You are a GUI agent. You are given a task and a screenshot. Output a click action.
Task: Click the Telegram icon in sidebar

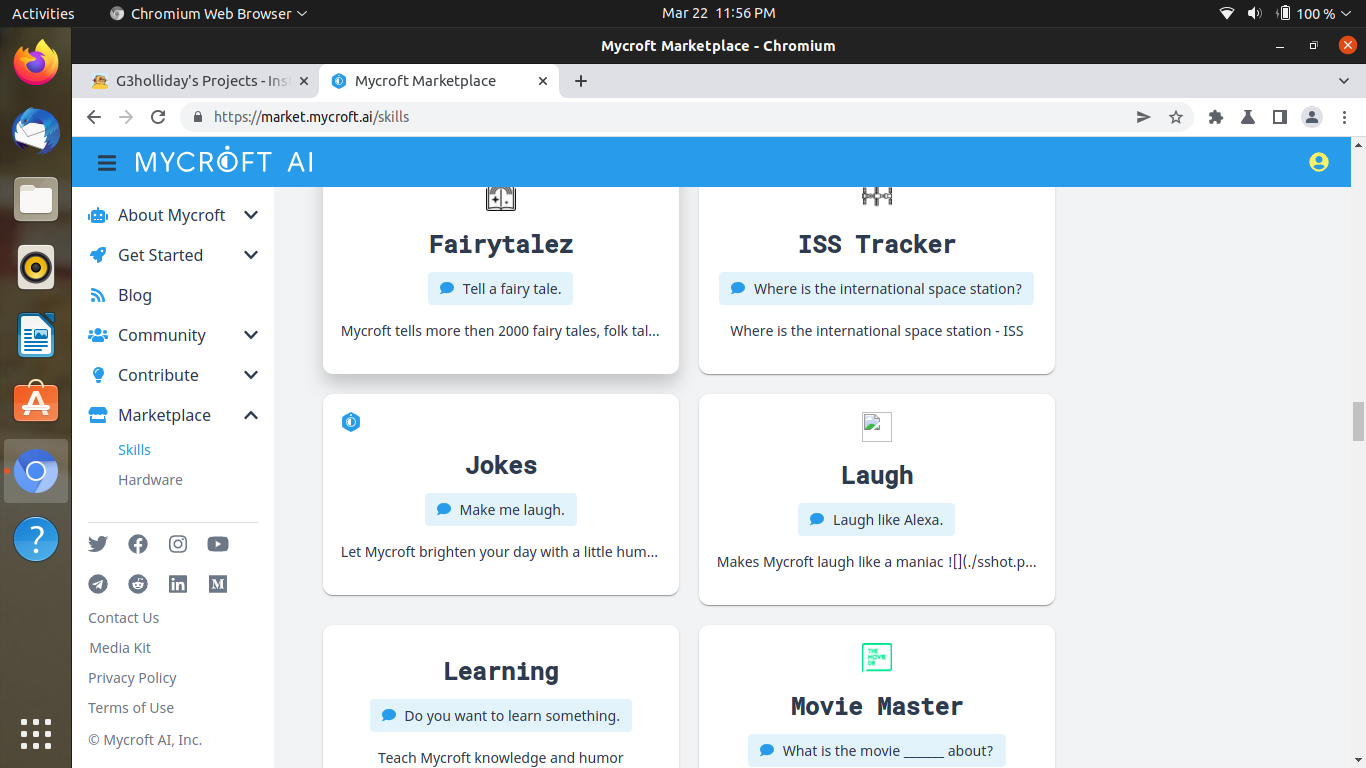(97, 584)
